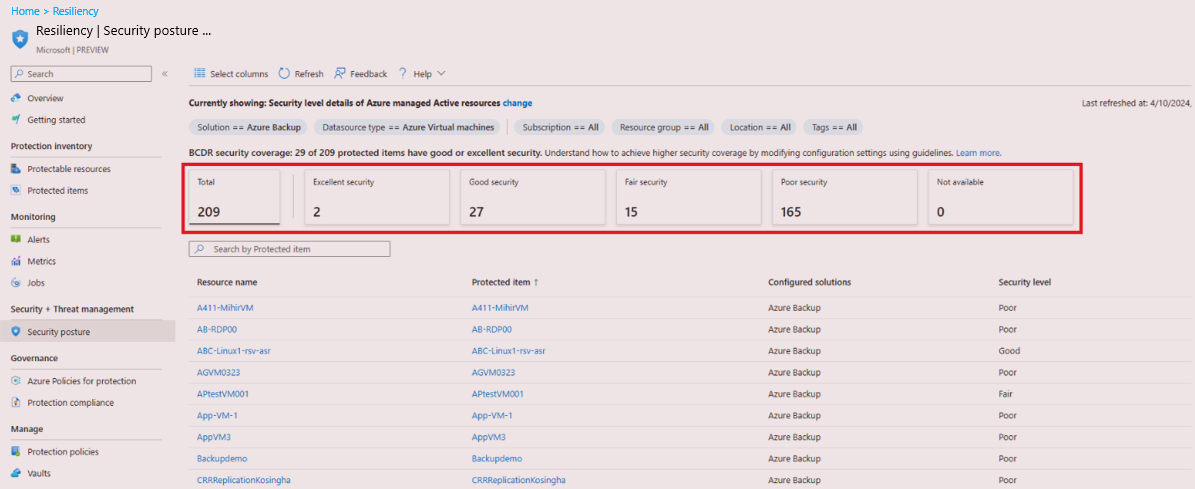Click the Learn more link
This screenshot has height=489, width=1195.
(x=979, y=153)
